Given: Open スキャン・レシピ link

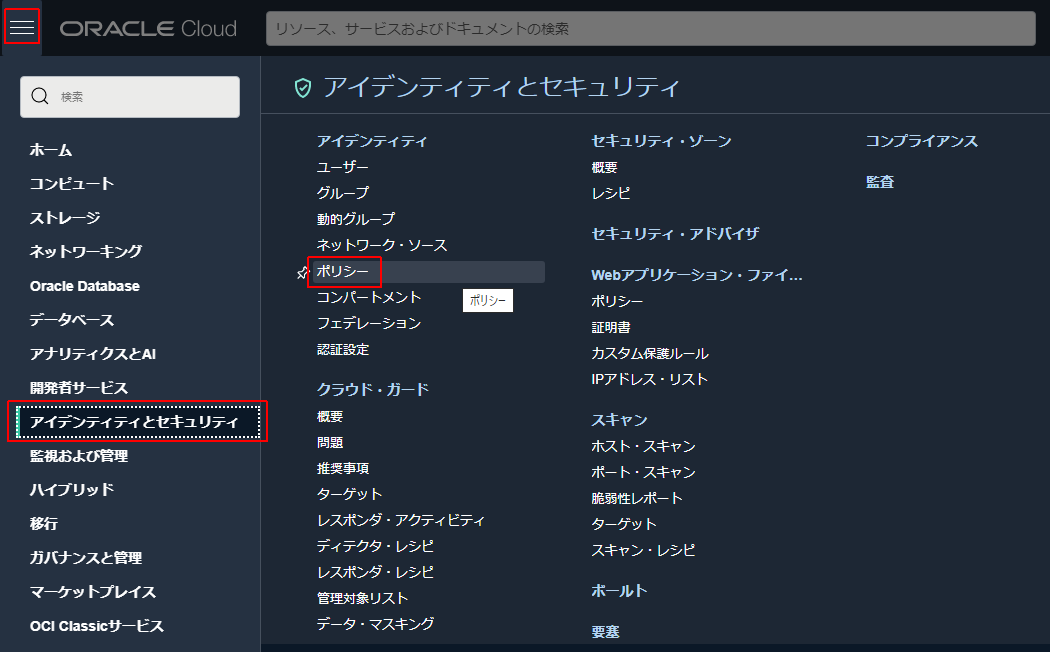Looking at the screenshot, I should pos(643,550).
